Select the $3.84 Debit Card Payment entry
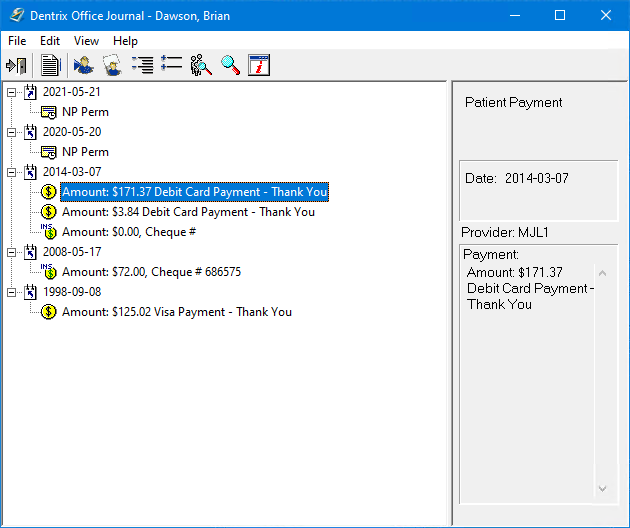 (x=188, y=212)
